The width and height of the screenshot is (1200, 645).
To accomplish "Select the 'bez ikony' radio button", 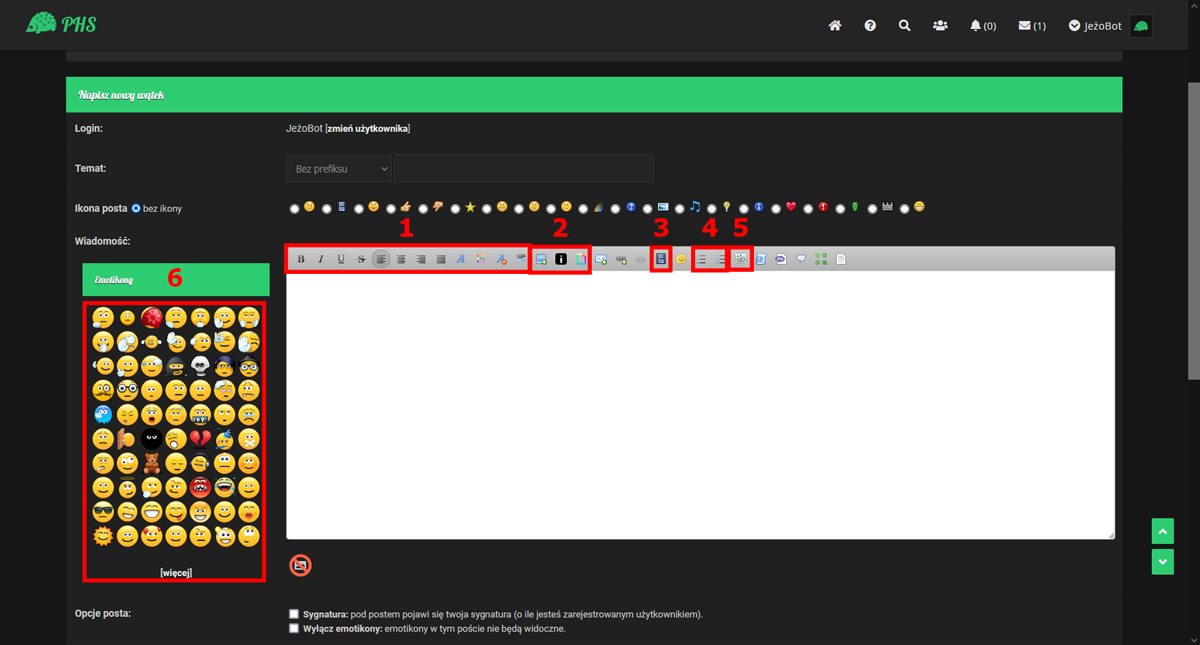I will click(136, 209).
